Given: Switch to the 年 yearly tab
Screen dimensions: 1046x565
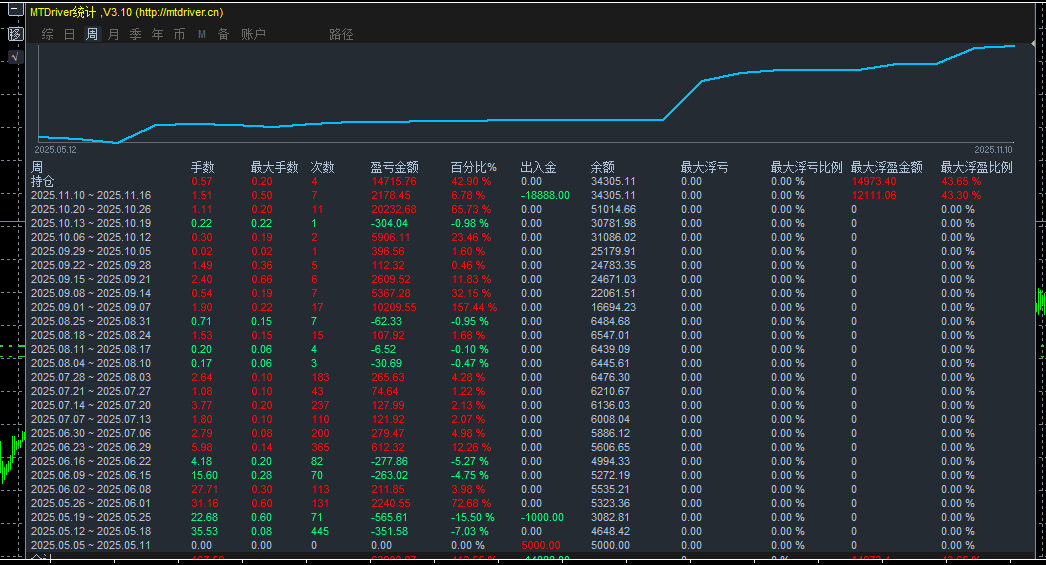Looking at the screenshot, I should coord(157,35).
